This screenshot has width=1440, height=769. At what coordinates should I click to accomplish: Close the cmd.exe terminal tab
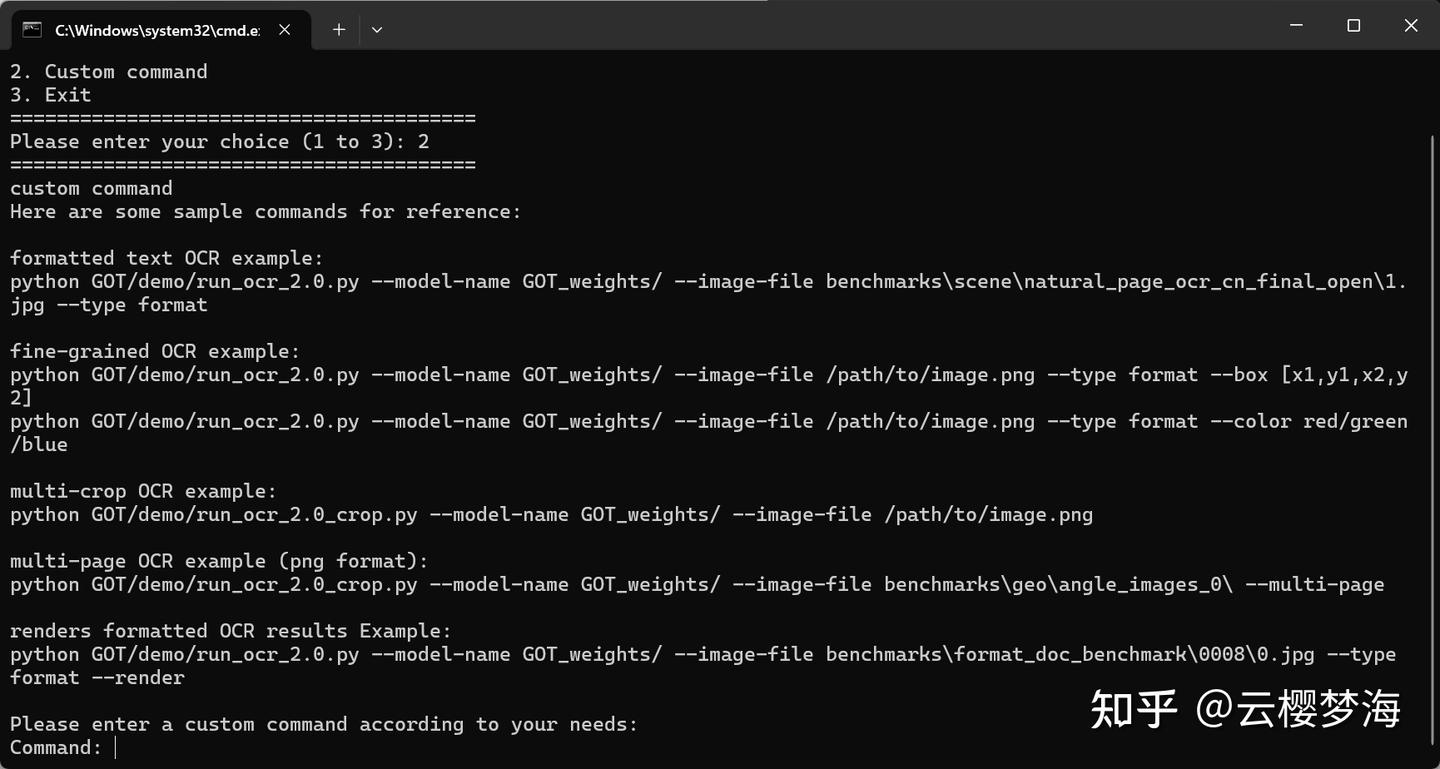pyautogui.click(x=285, y=29)
